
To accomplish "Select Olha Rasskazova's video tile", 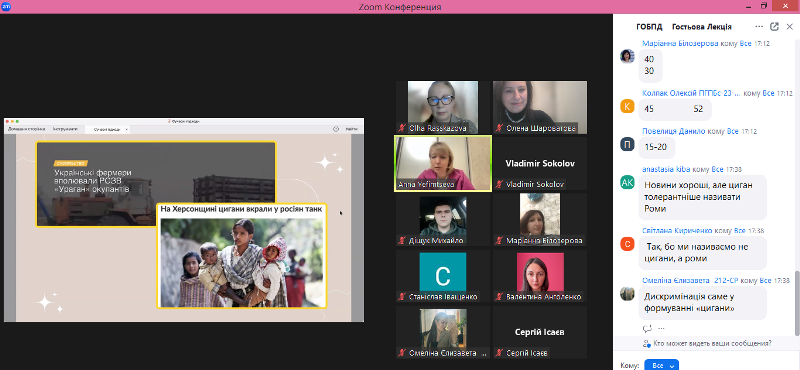I will 443,107.
